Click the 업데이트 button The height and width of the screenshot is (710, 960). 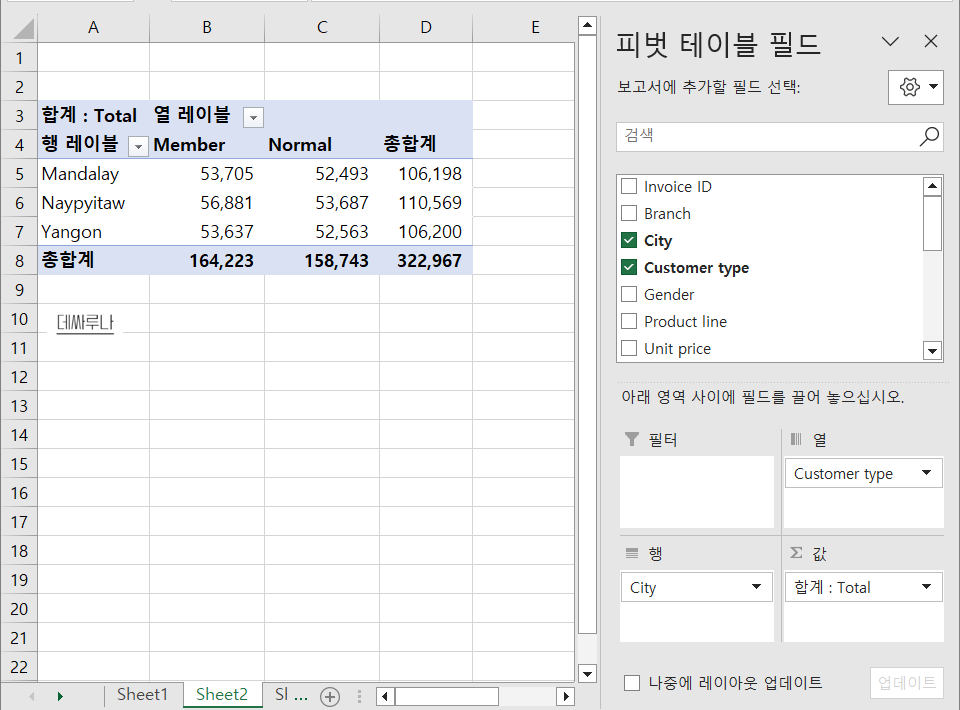click(907, 682)
